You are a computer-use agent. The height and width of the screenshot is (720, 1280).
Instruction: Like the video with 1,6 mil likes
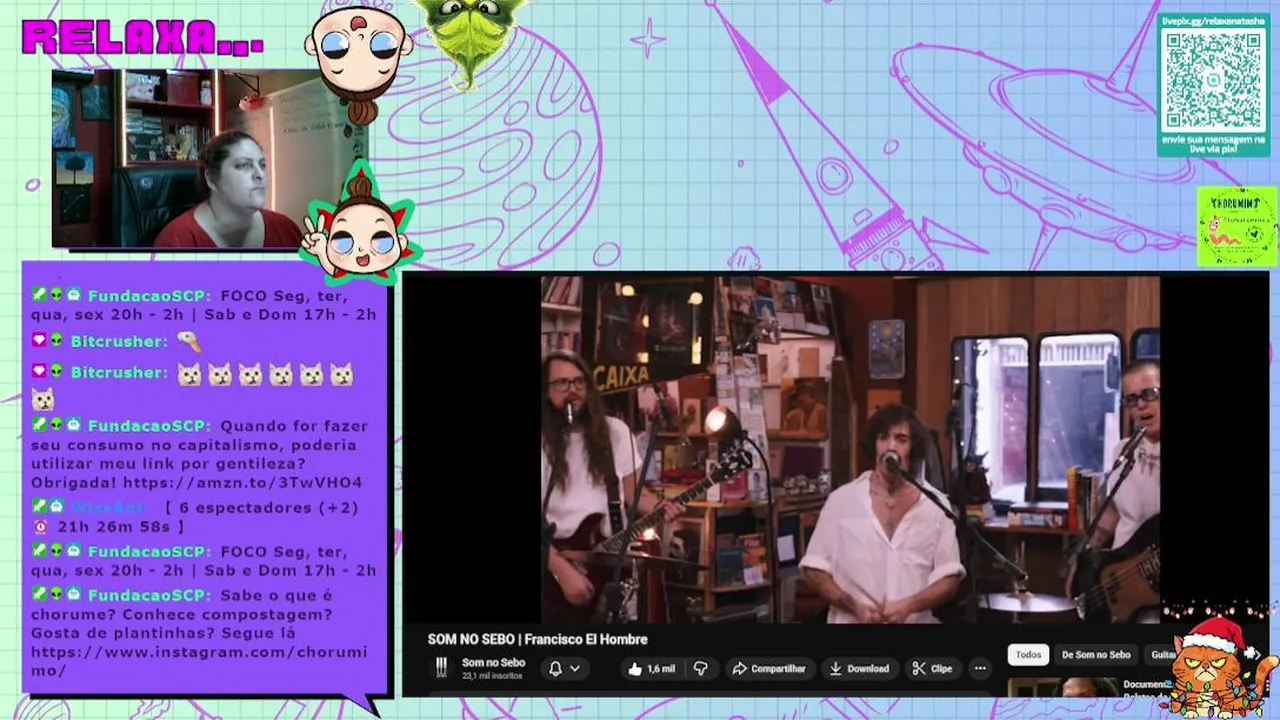coord(651,668)
